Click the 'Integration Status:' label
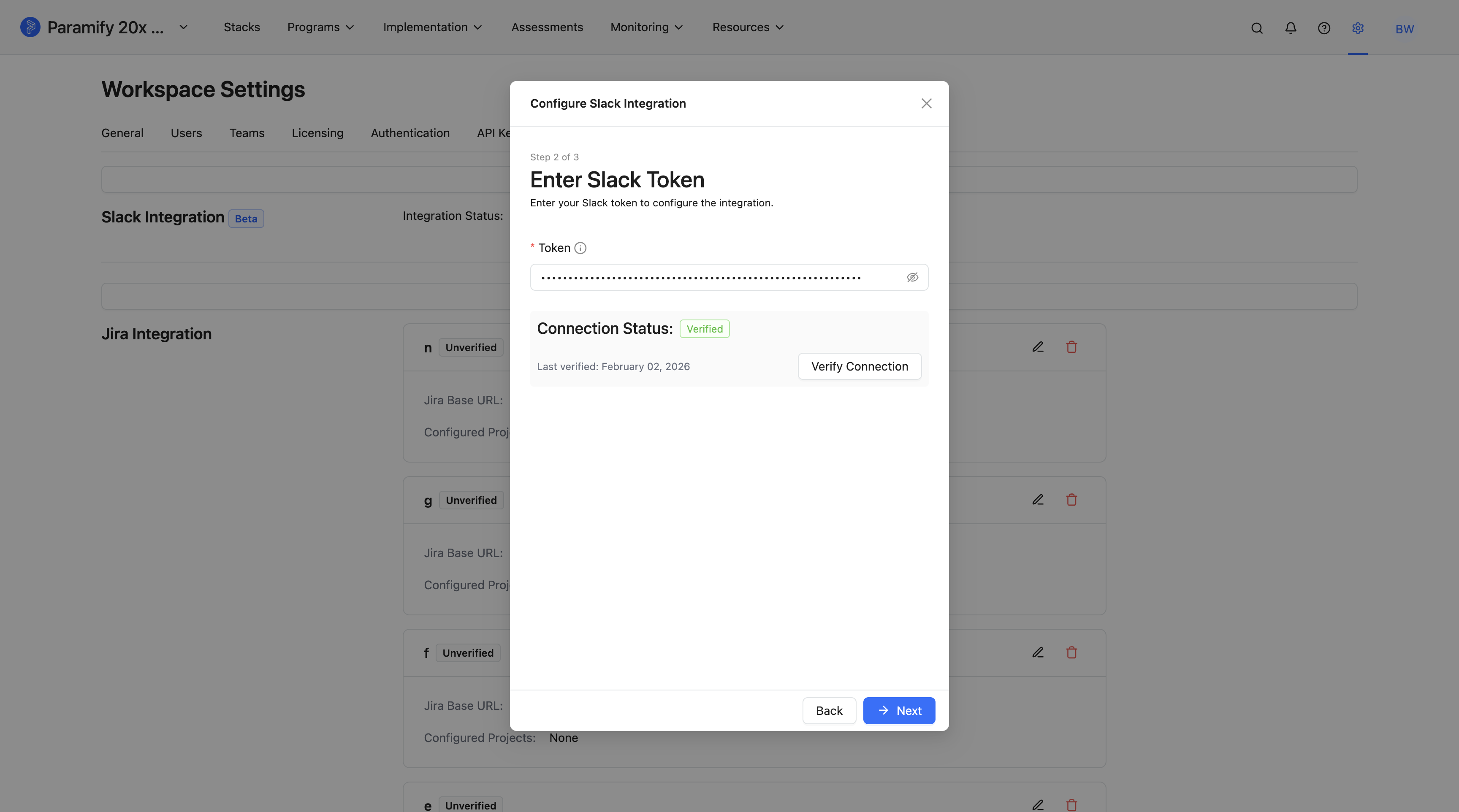The height and width of the screenshot is (812, 1459). click(x=453, y=216)
